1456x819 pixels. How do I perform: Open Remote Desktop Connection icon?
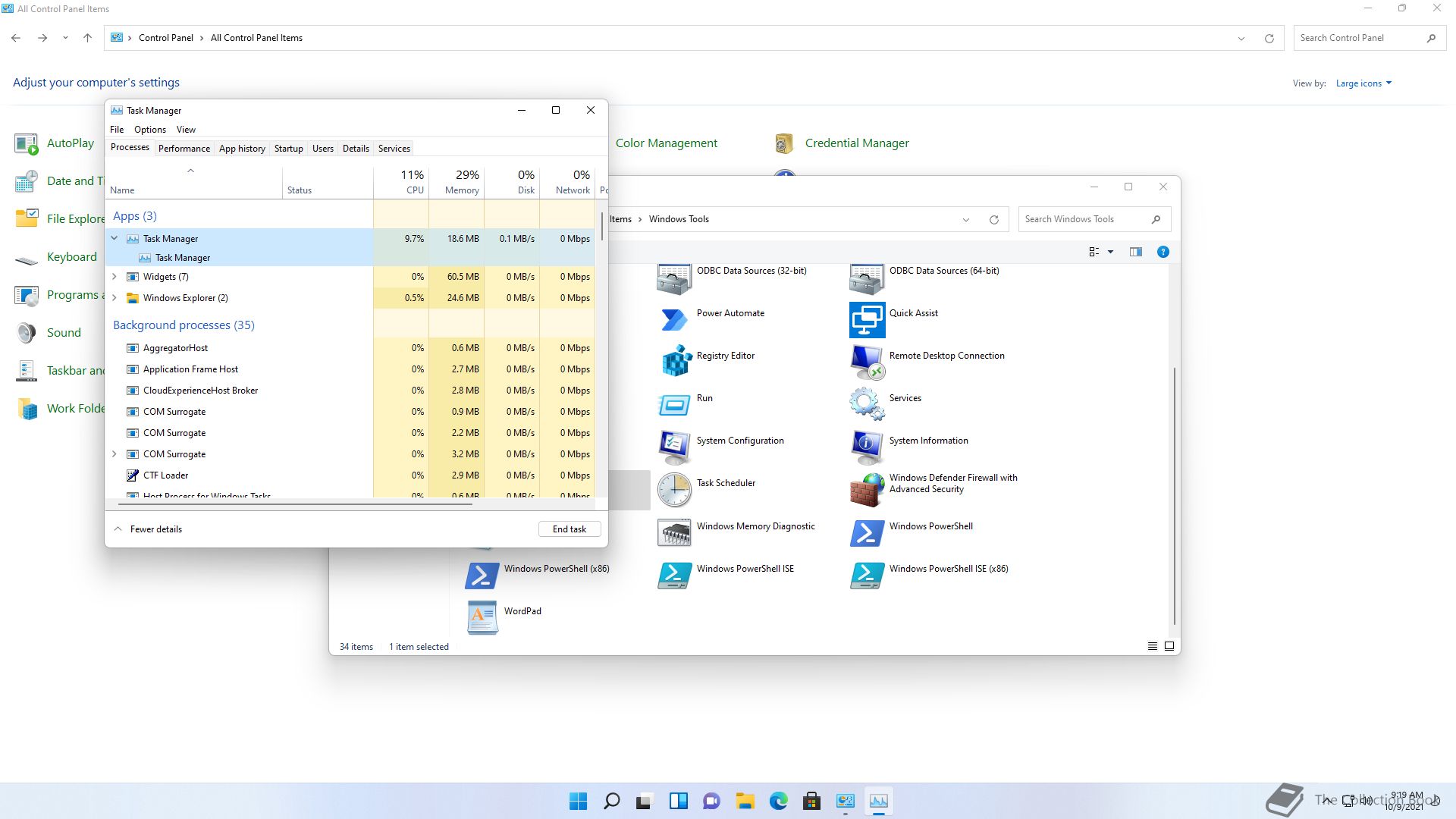click(x=867, y=362)
